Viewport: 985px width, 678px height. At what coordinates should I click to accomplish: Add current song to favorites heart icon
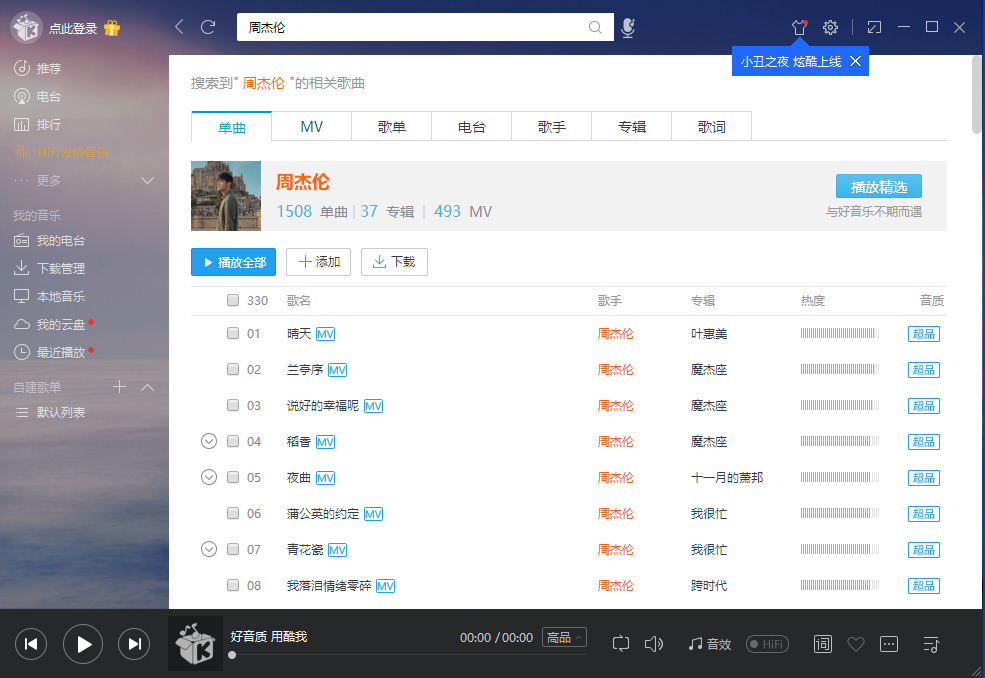tap(855, 644)
